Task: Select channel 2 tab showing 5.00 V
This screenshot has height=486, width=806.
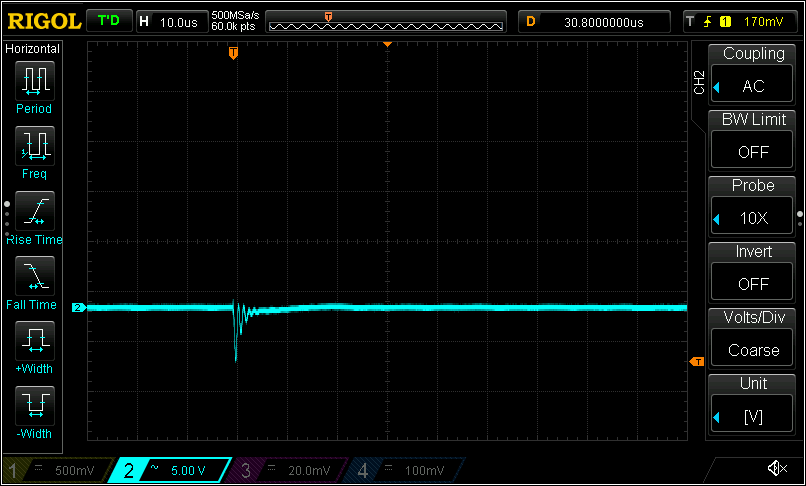Action: [x=170, y=470]
